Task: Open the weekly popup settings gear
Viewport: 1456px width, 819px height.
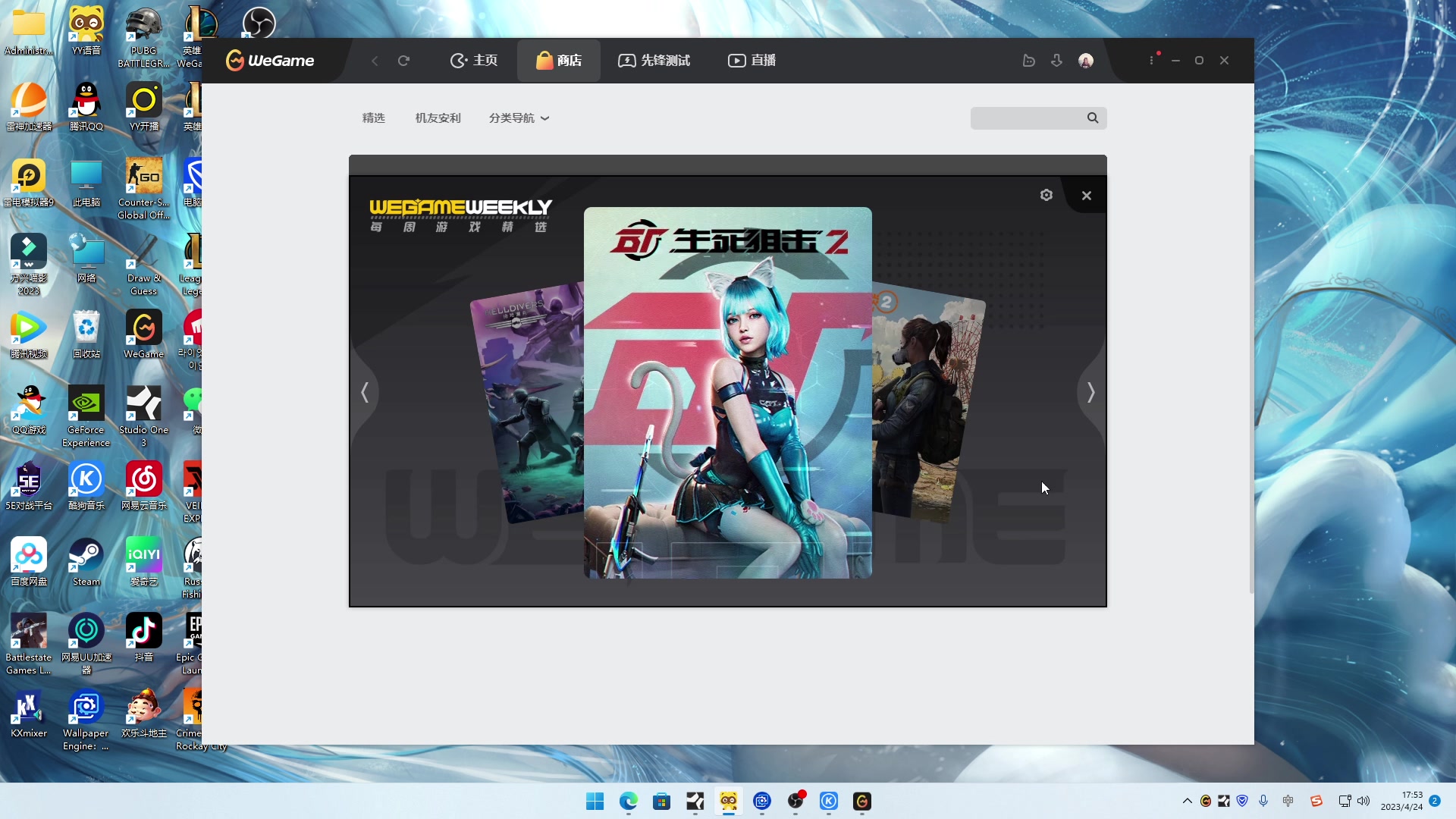Action: (1046, 196)
